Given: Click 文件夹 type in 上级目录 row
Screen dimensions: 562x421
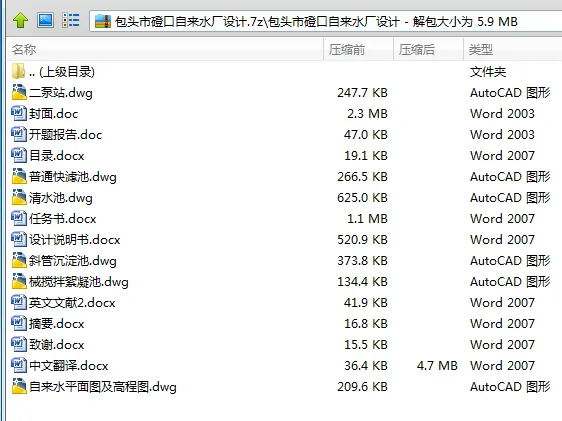Looking at the screenshot, I should point(488,72).
